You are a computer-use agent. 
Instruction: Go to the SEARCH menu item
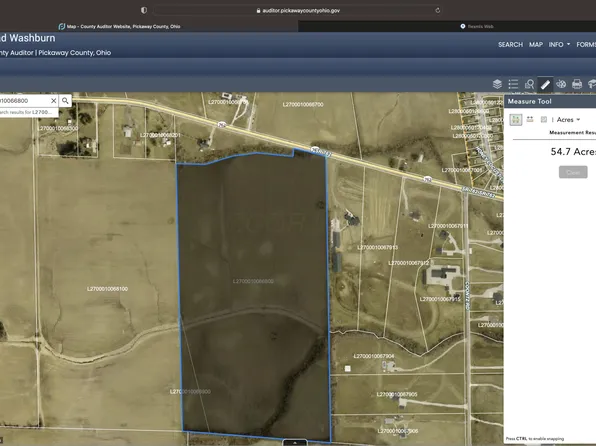(x=510, y=44)
